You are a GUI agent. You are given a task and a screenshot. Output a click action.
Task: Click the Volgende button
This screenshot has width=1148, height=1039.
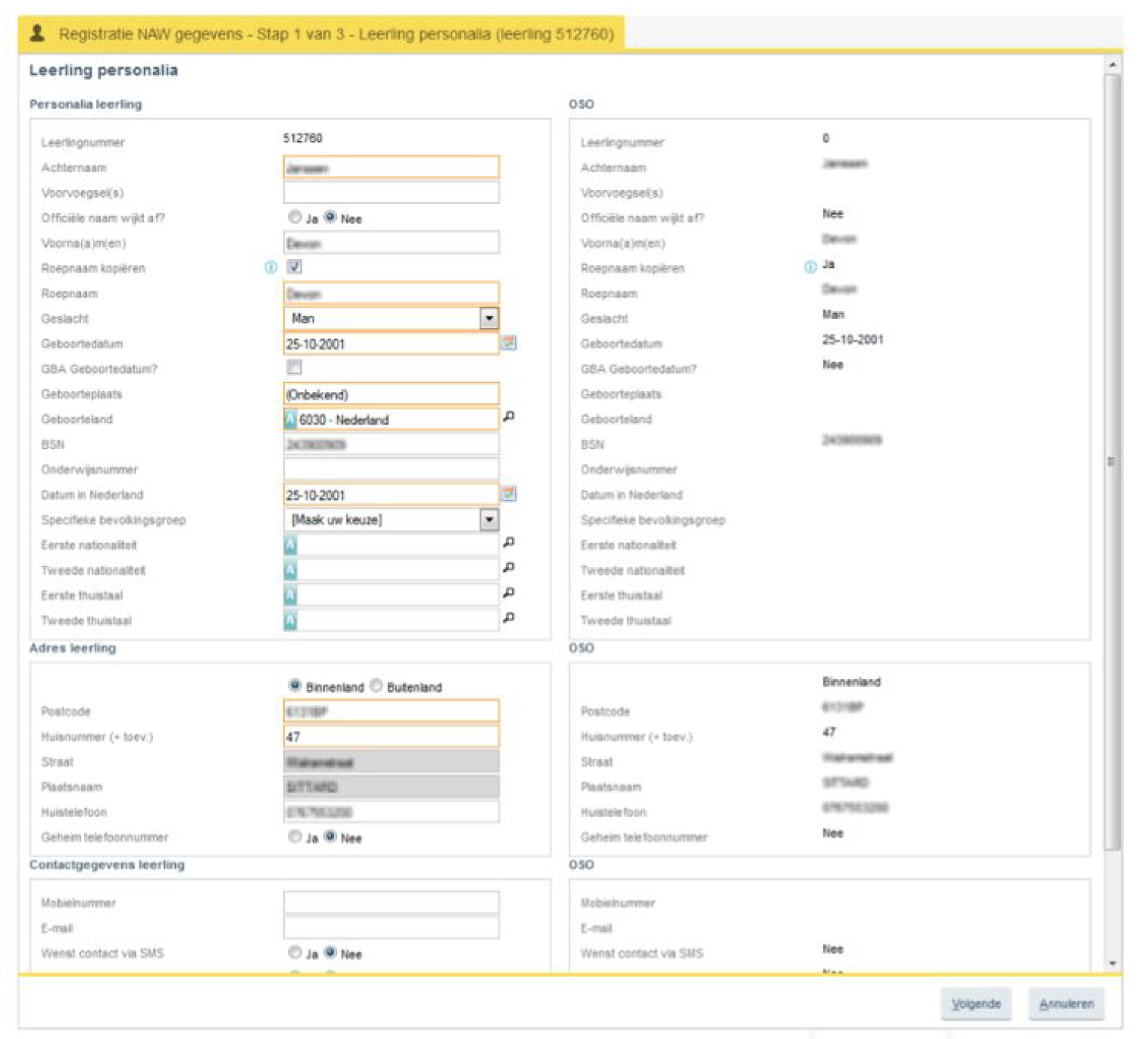(x=975, y=1004)
